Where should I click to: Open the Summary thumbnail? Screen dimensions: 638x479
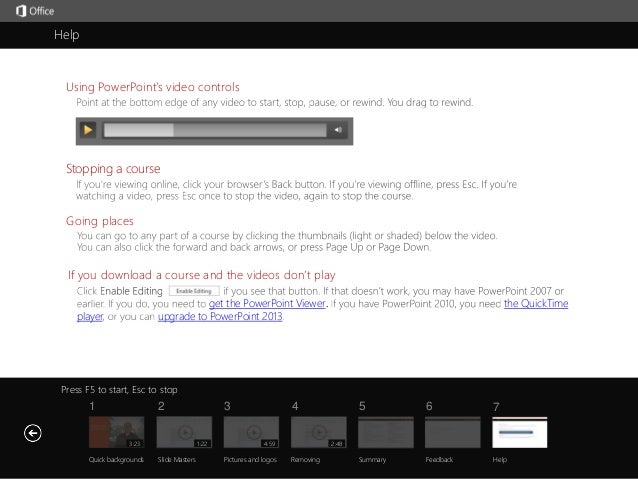pos(386,432)
